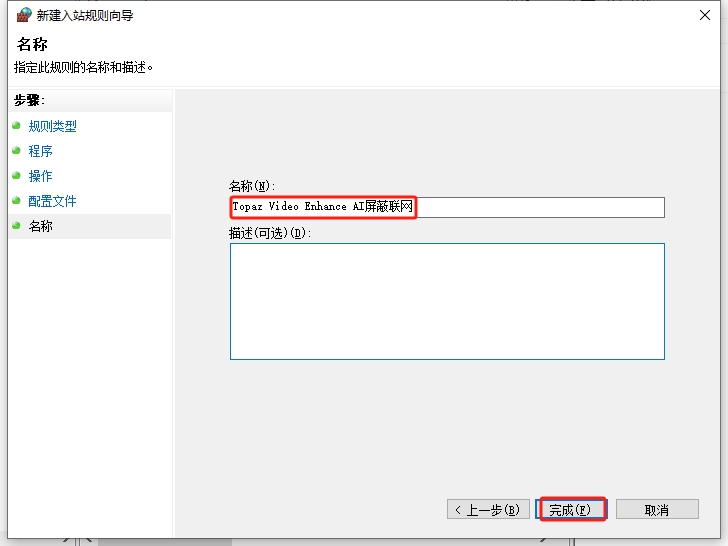Viewport: 728px width, 546px height.
Task: Open the 规则类型 step link
Action: (52, 126)
